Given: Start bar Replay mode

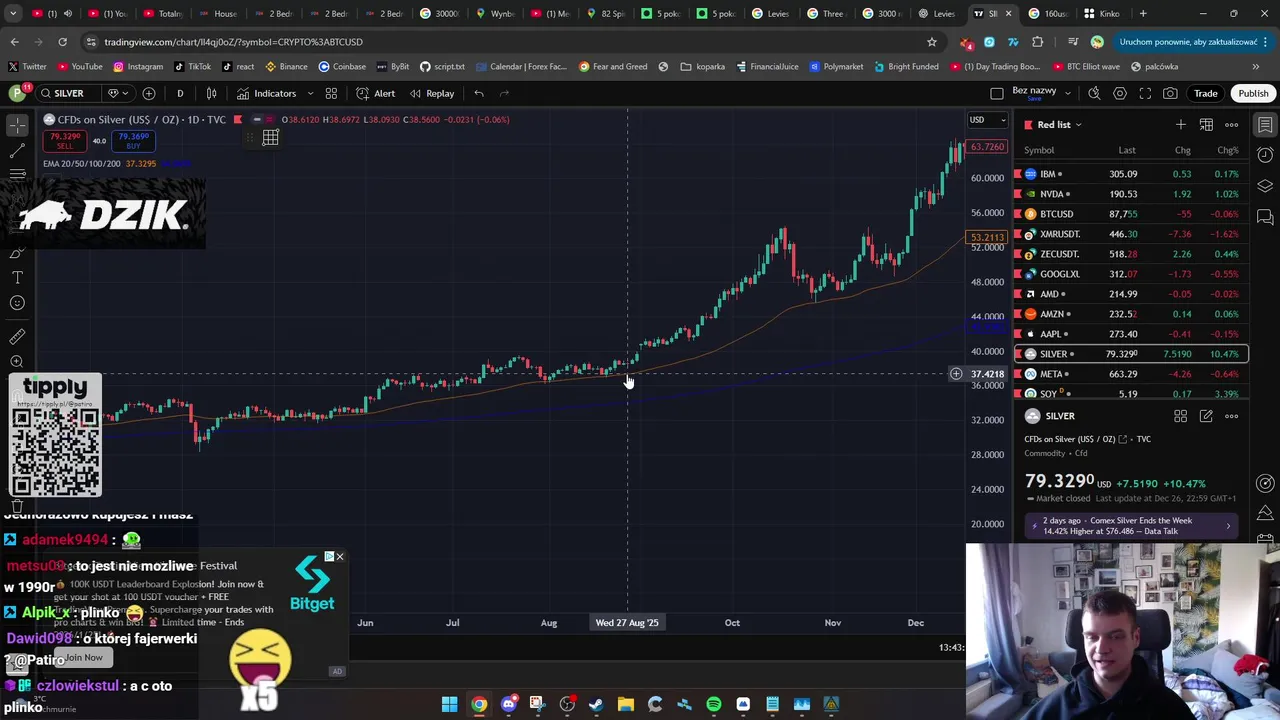Looking at the screenshot, I should [431, 93].
